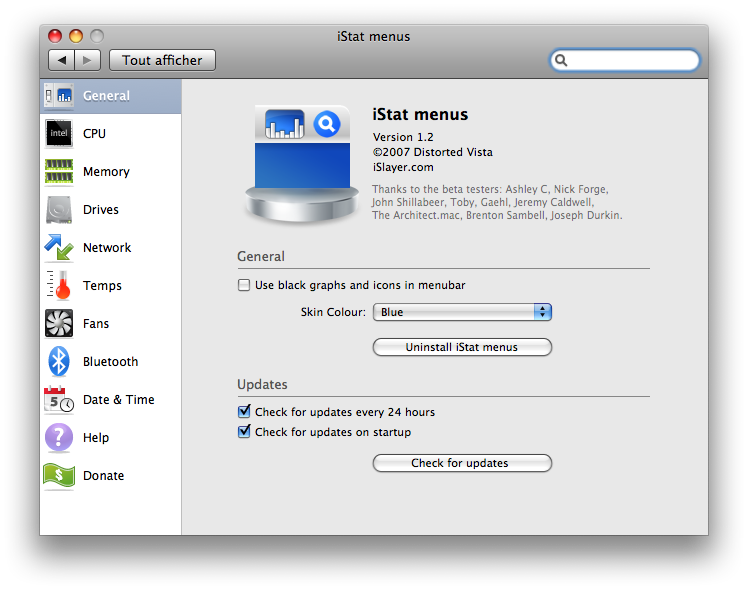Open the Fans pane label

(x=96, y=323)
